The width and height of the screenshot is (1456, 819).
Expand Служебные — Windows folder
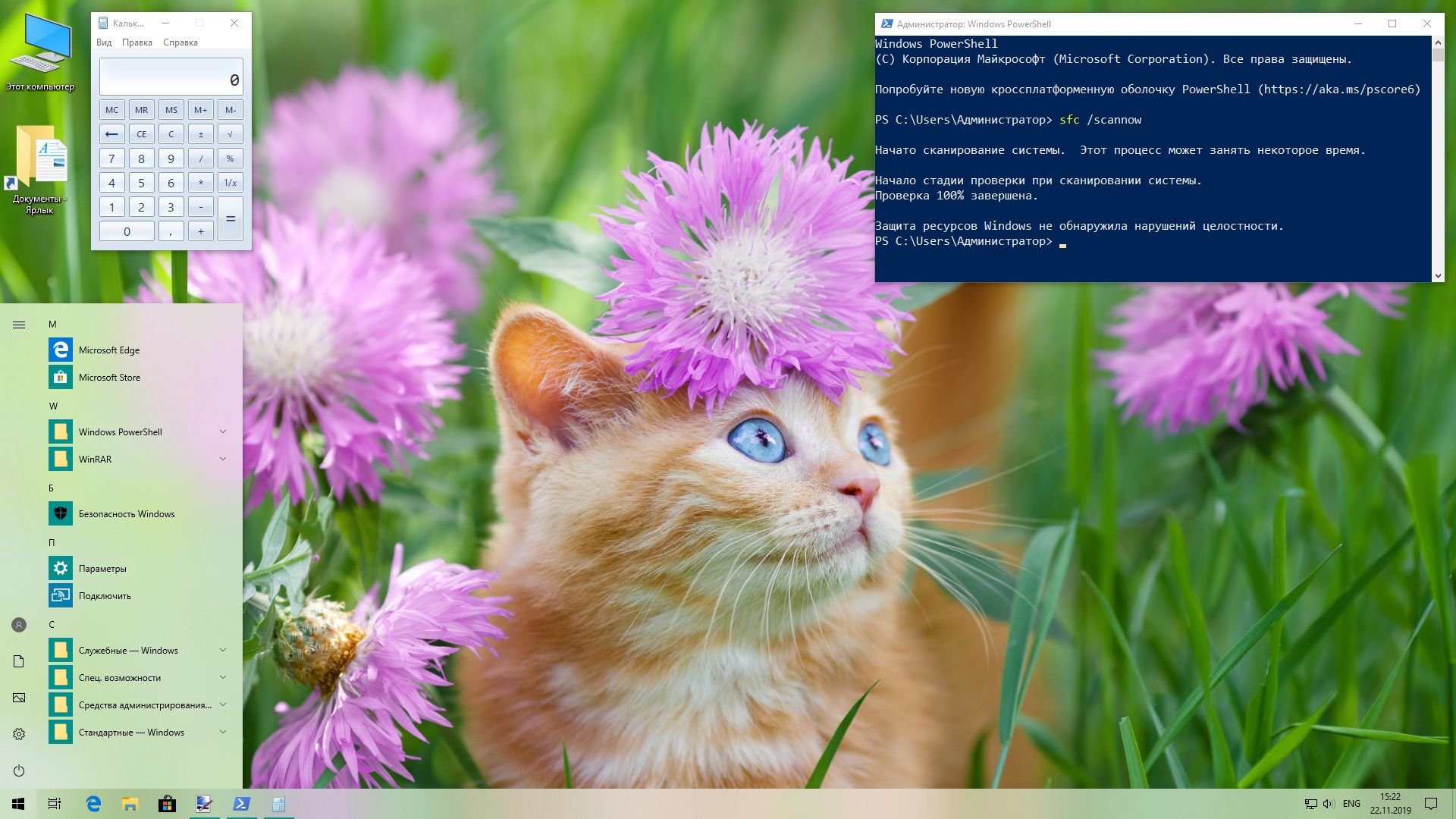pyautogui.click(x=223, y=650)
